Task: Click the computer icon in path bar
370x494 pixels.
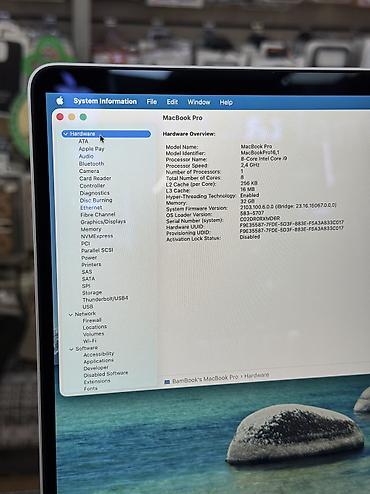Action: [167, 382]
